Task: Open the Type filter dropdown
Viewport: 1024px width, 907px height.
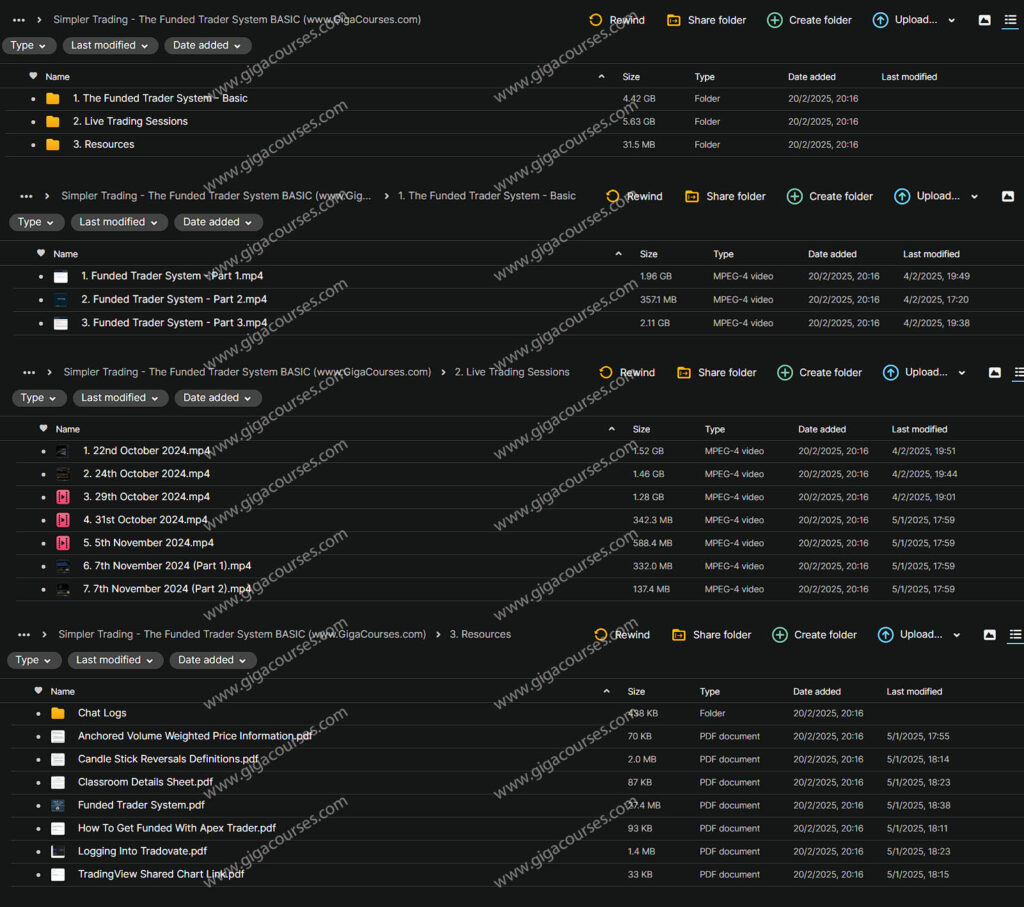Action: click(x=28, y=45)
